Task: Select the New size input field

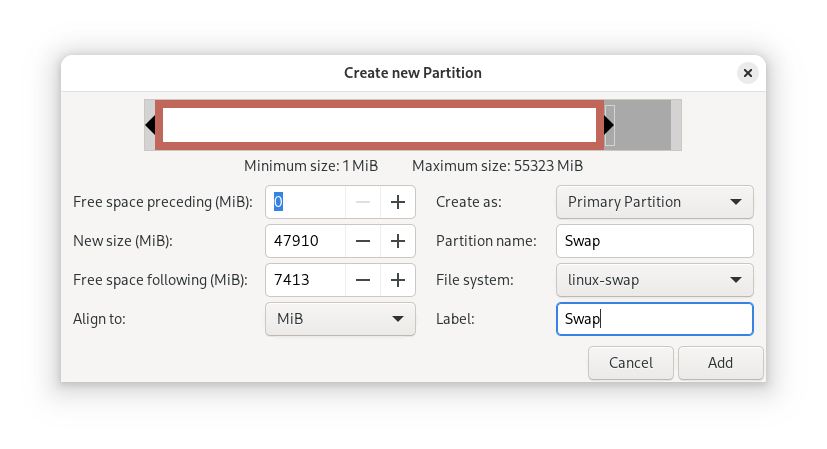Action: pyautogui.click(x=306, y=241)
